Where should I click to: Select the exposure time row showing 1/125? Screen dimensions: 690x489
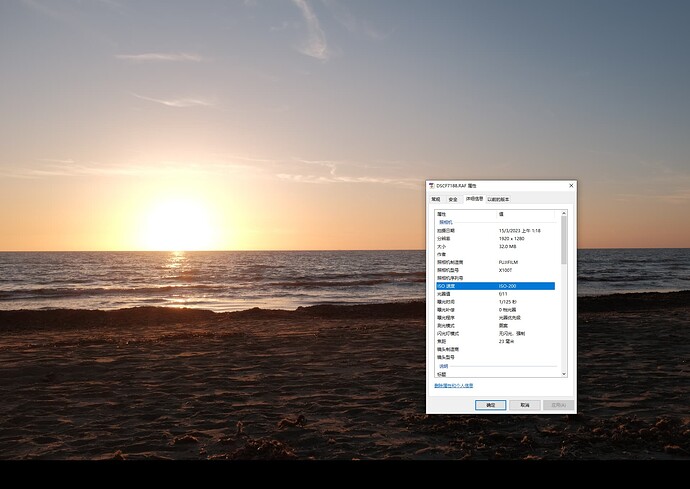click(x=495, y=302)
